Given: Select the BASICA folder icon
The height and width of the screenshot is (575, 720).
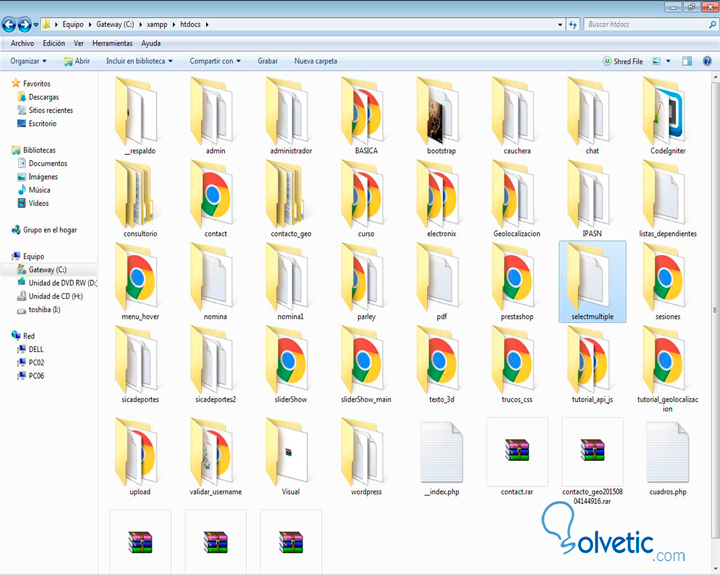Looking at the screenshot, I should (x=363, y=112).
